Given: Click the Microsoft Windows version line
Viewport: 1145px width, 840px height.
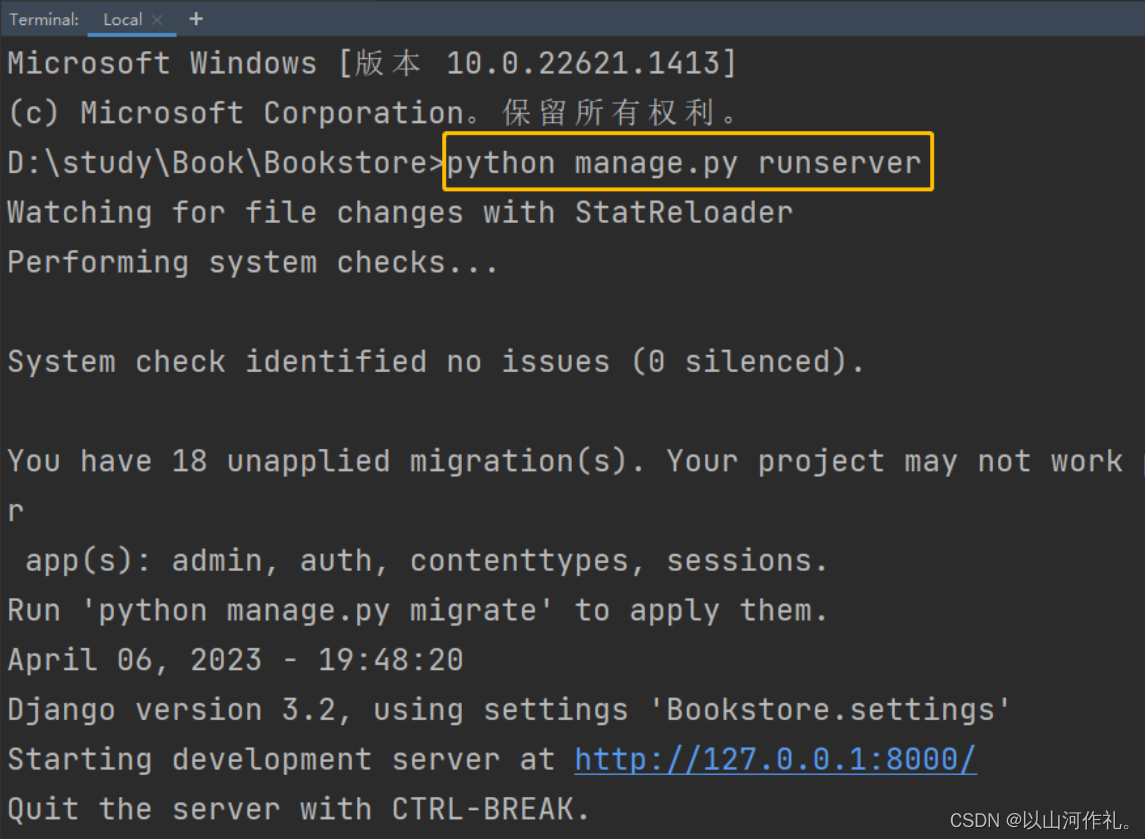Looking at the screenshot, I should (x=372, y=63).
